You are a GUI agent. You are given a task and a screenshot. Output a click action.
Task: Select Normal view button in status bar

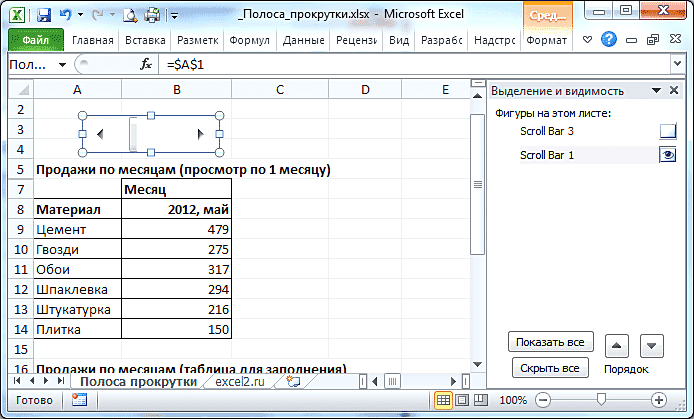click(445, 400)
